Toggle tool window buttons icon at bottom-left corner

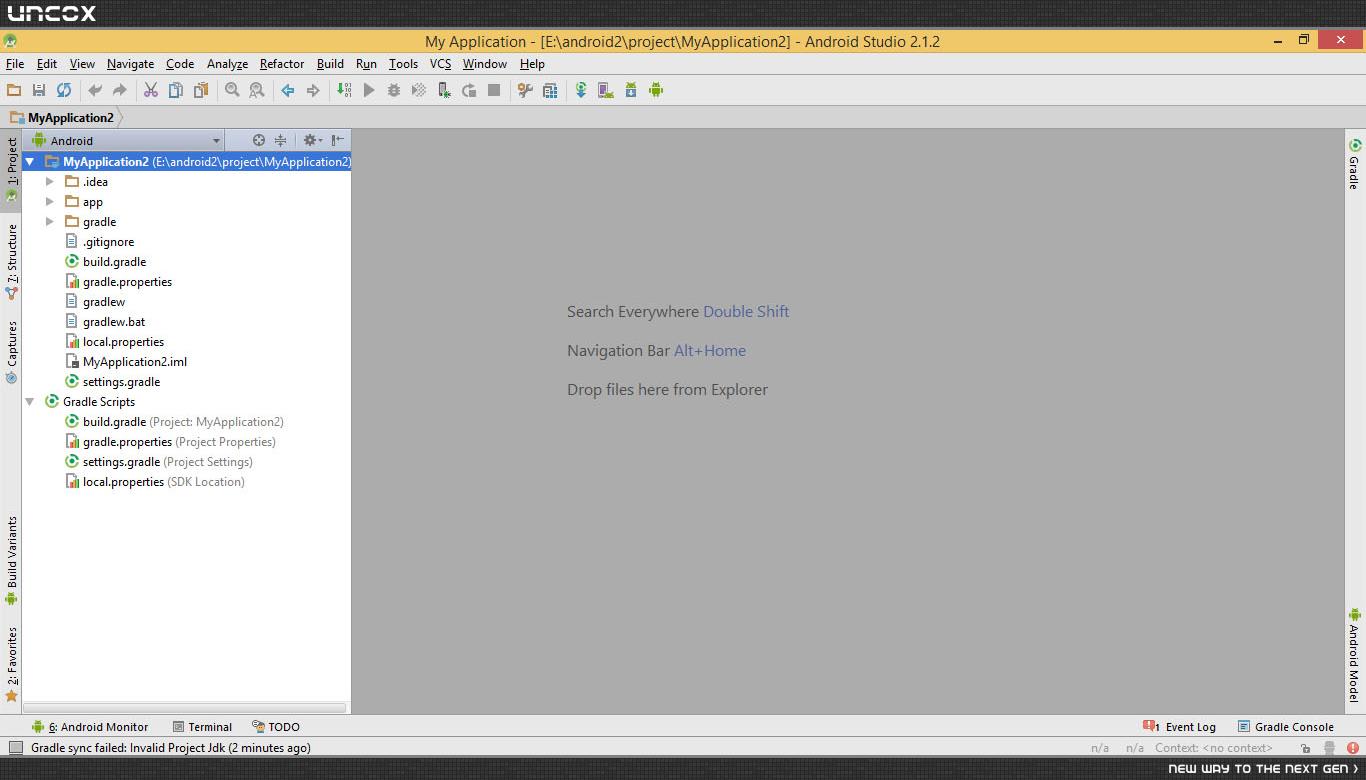coord(15,748)
